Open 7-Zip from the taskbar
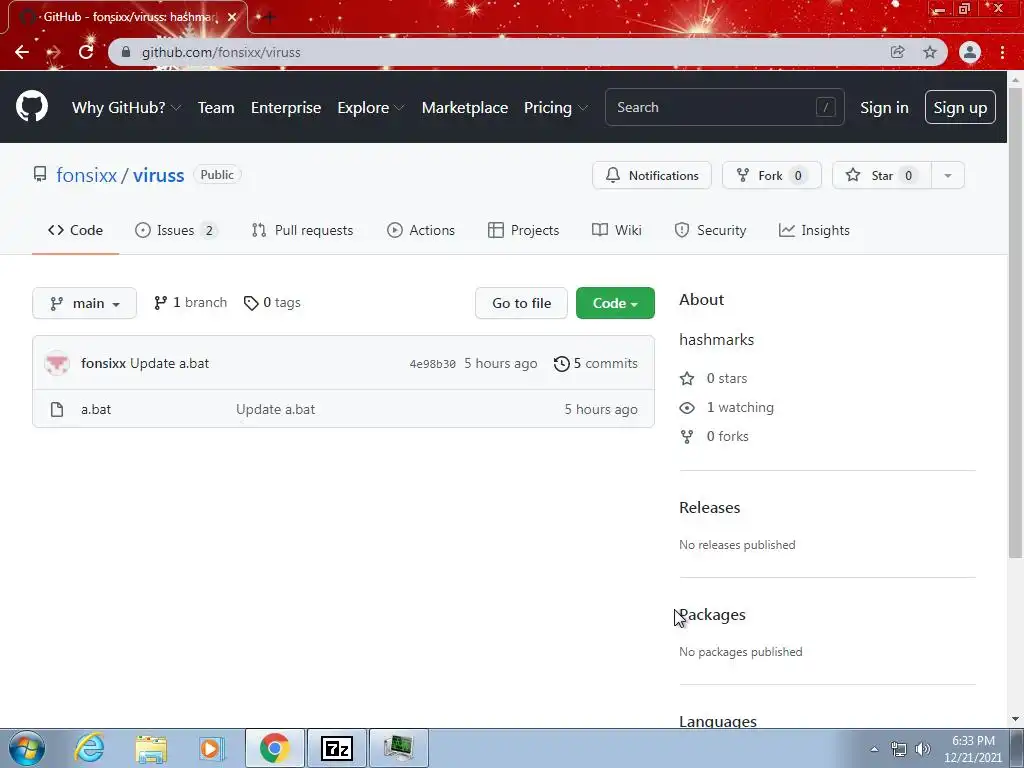 (x=337, y=748)
